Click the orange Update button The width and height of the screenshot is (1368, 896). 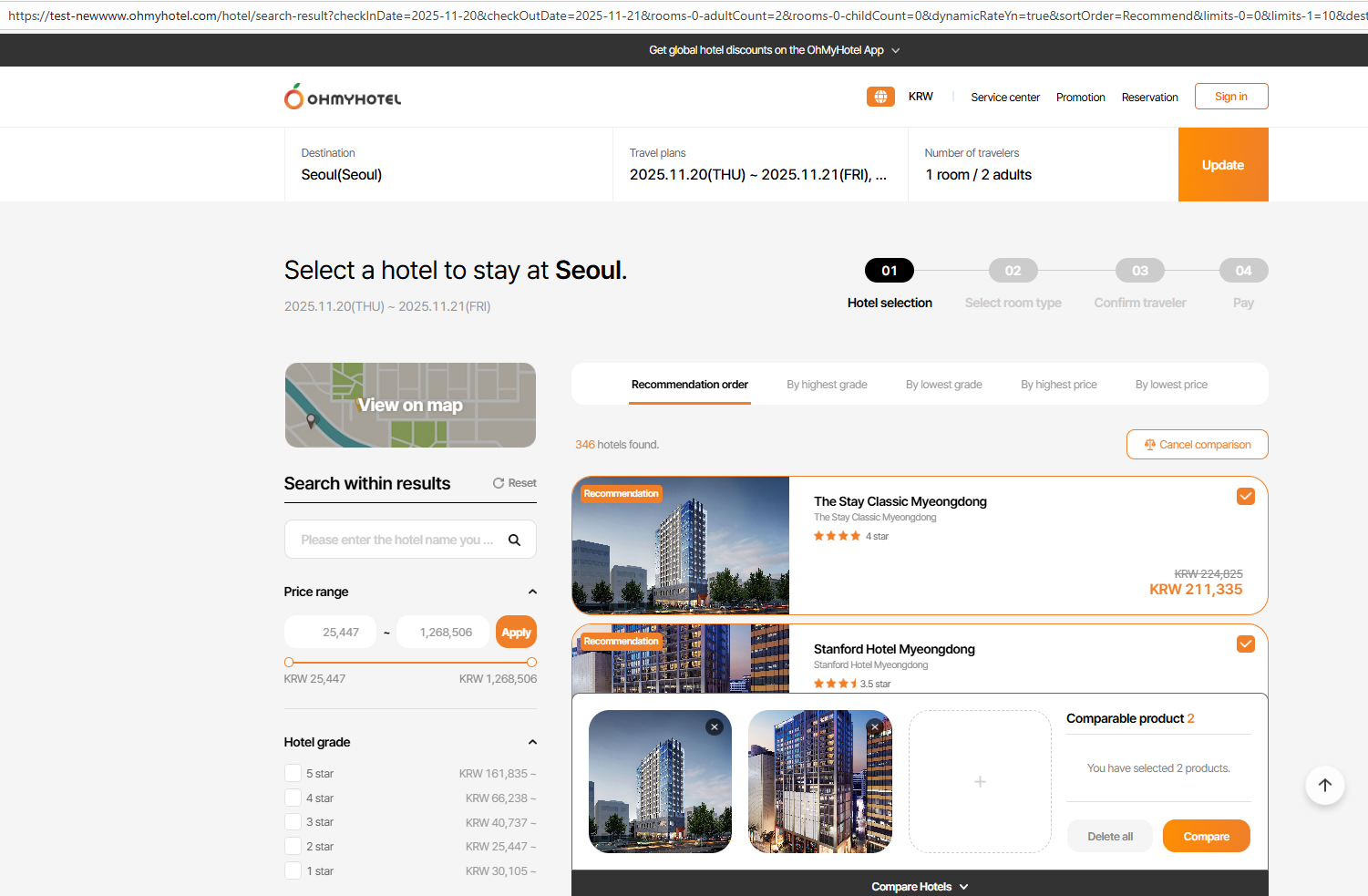click(1223, 165)
